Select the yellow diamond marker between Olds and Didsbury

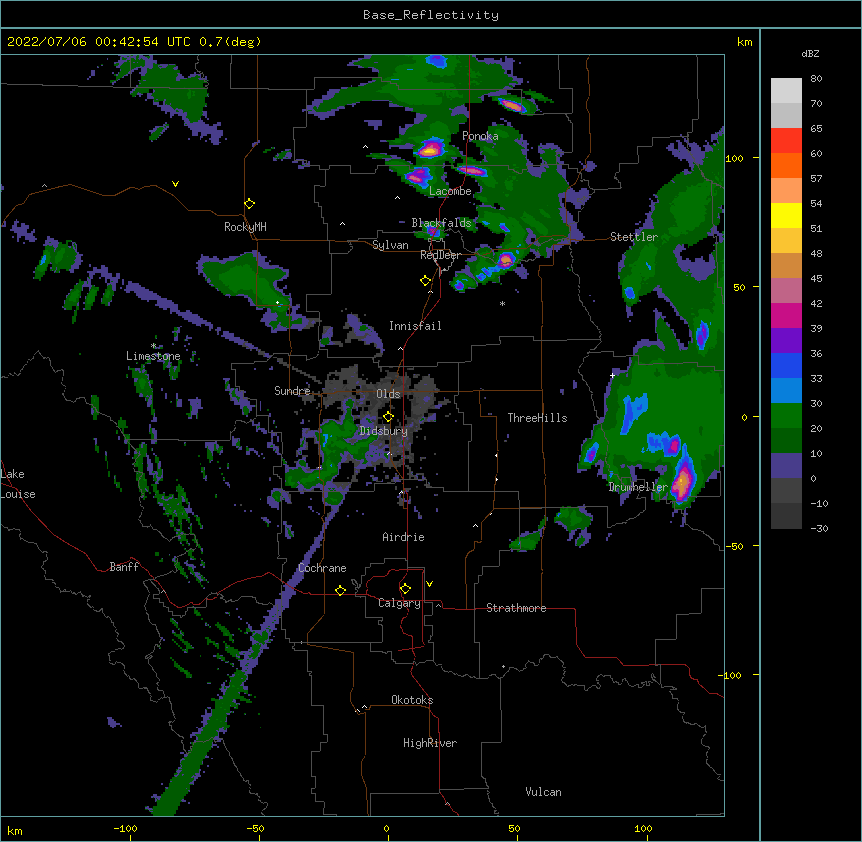click(389, 417)
